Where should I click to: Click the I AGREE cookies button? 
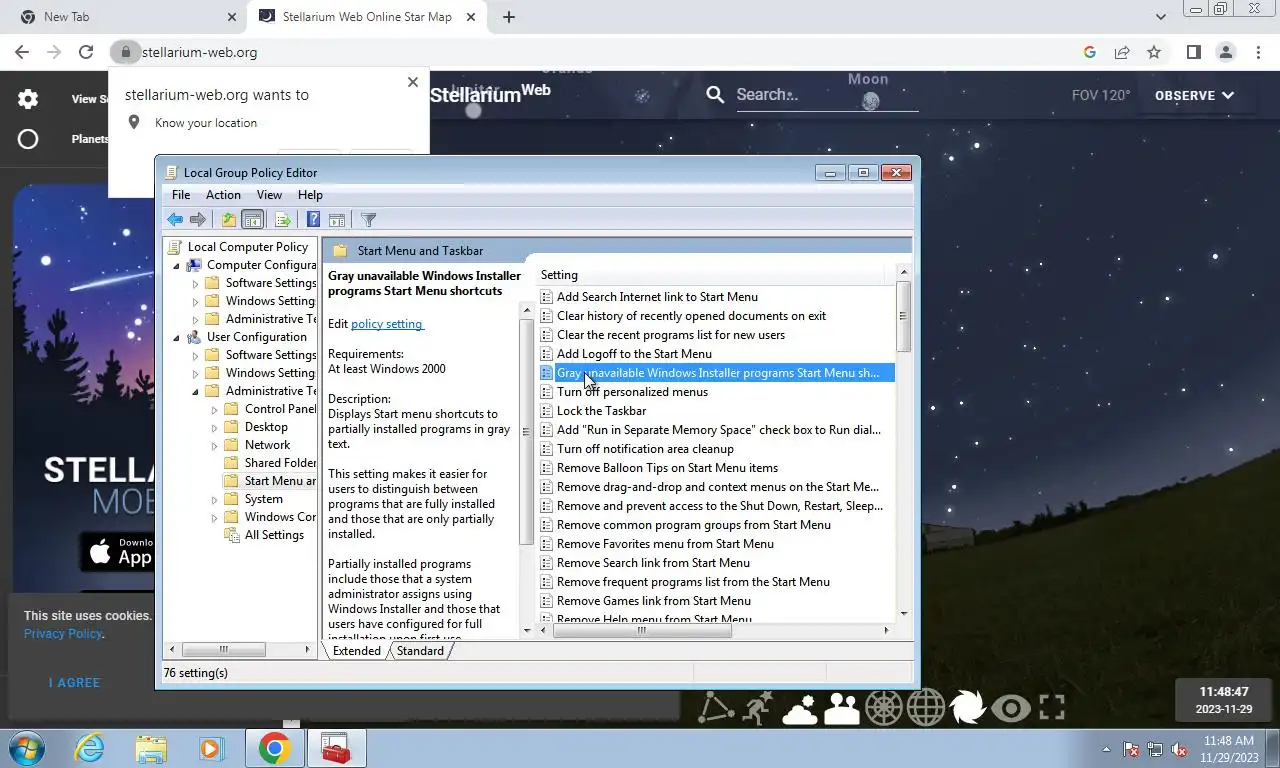pos(74,682)
